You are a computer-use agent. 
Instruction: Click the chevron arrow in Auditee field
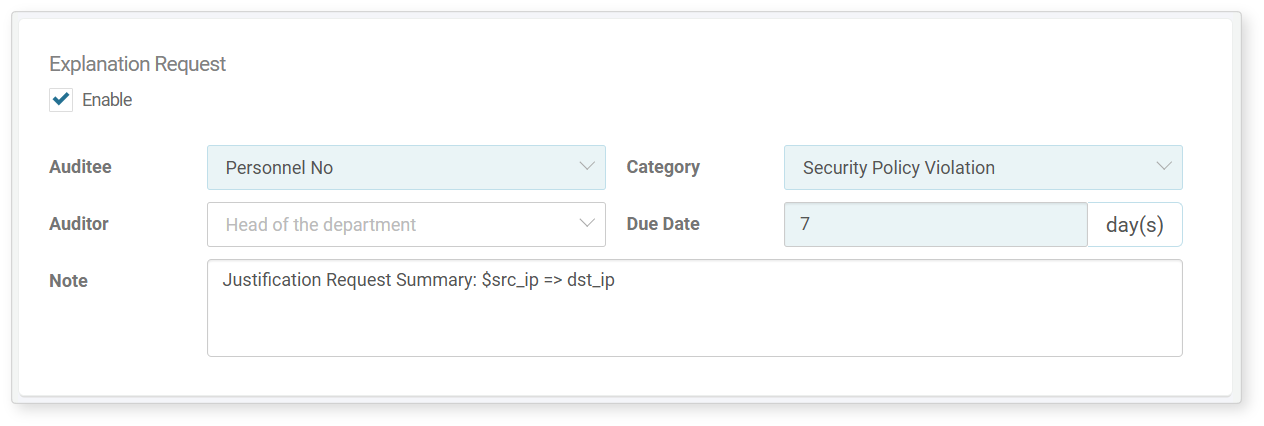587,167
